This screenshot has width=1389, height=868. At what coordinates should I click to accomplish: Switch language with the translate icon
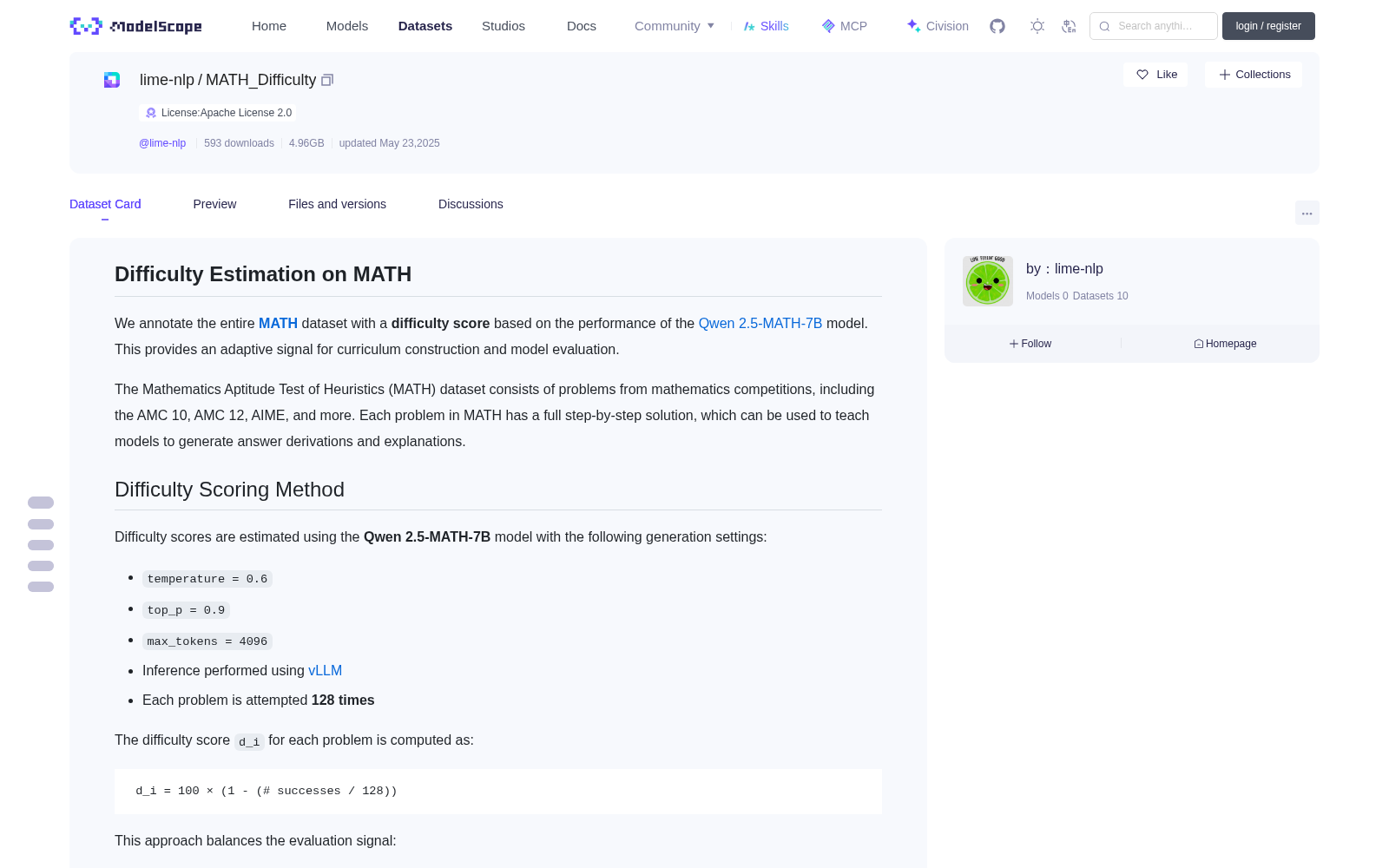click(1069, 26)
